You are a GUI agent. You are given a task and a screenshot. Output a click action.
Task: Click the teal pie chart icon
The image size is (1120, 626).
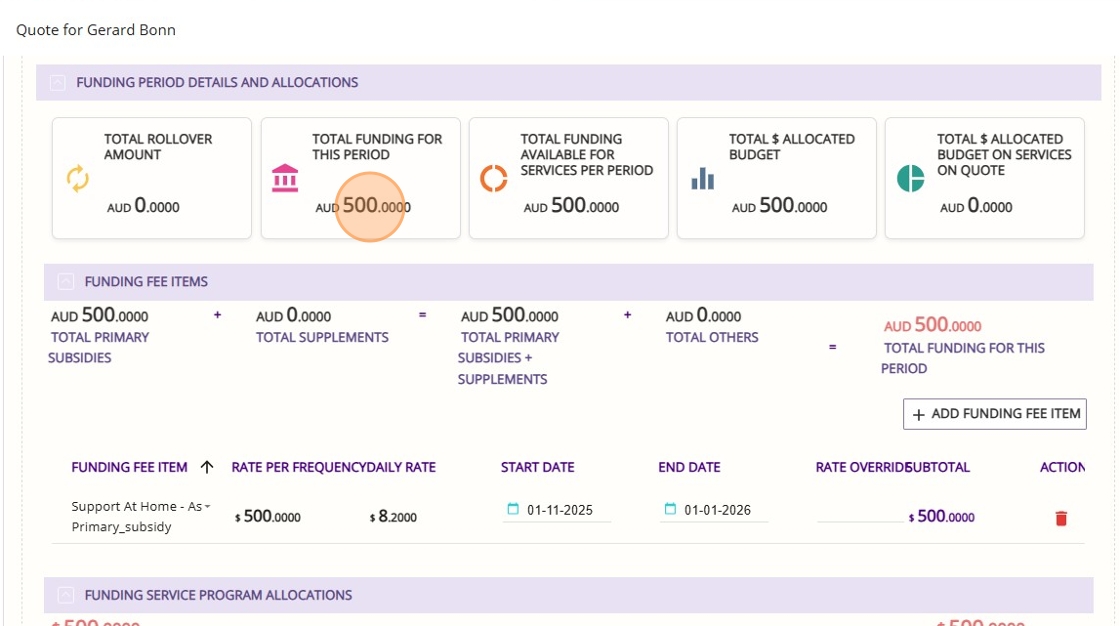point(910,178)
